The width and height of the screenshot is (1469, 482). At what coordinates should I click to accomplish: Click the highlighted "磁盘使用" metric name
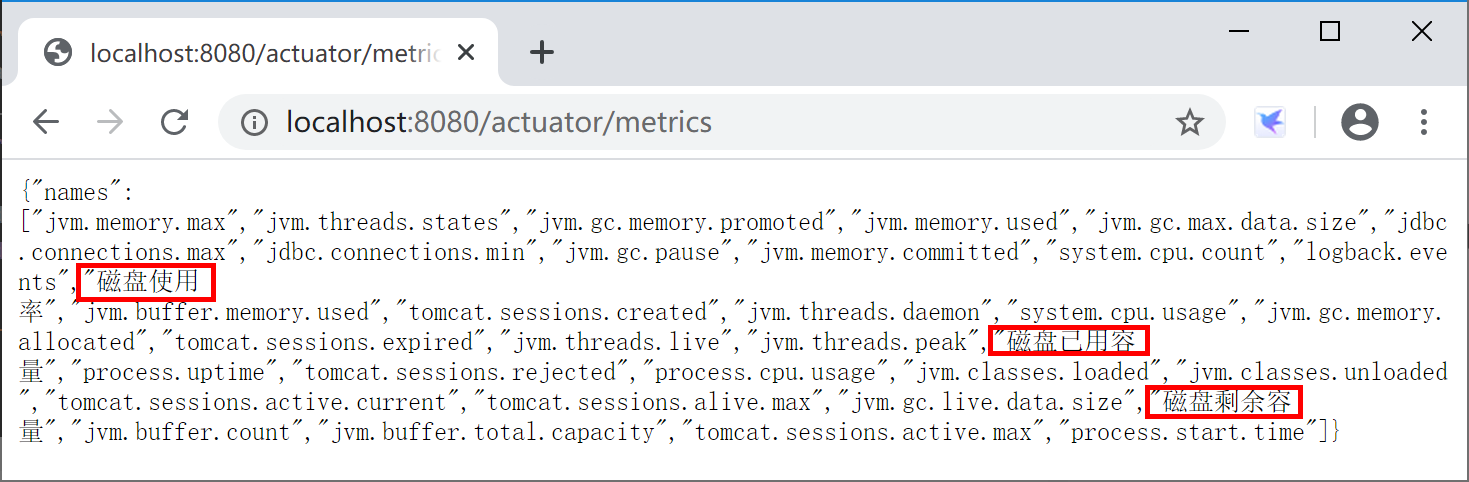coord(148,282)
